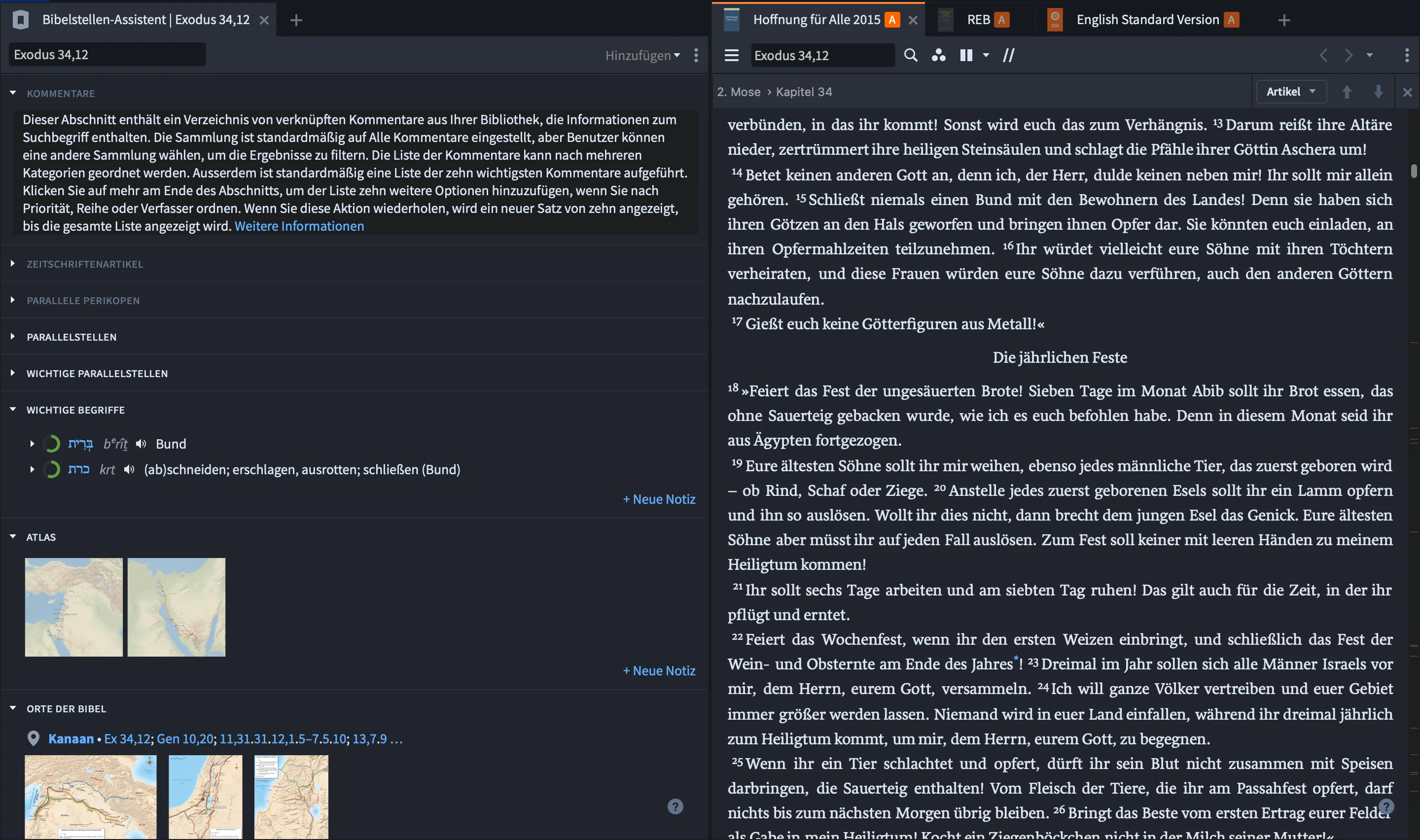1420x840 pixels.
Task: Click the up arrow previous-article icon
Action: point(1347,92)
